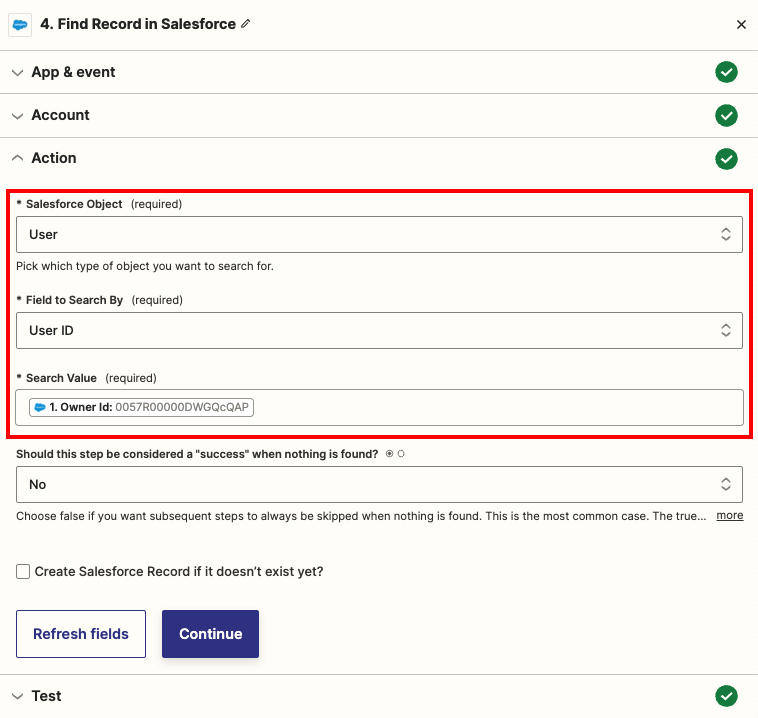
Task: Click the Continue button
Action: click(210, 634)
